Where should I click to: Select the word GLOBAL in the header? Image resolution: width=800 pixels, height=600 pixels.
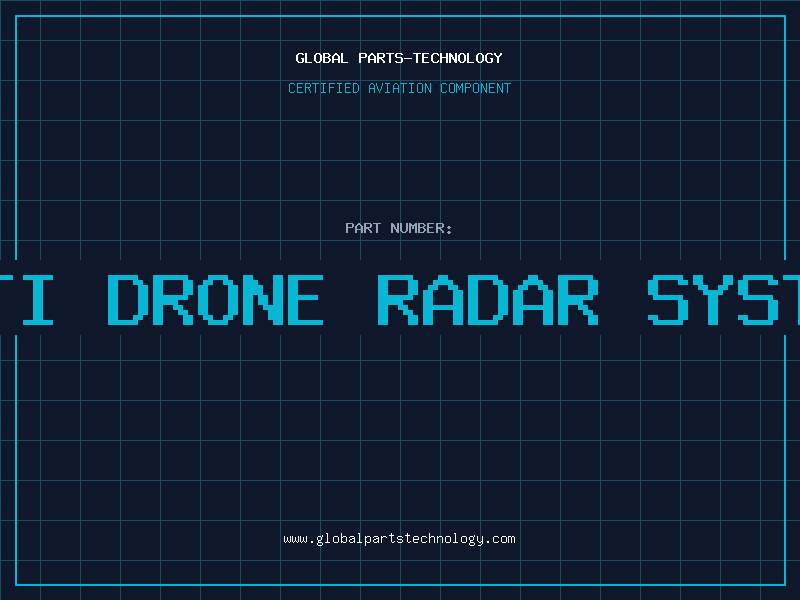(x=322, y=58)
